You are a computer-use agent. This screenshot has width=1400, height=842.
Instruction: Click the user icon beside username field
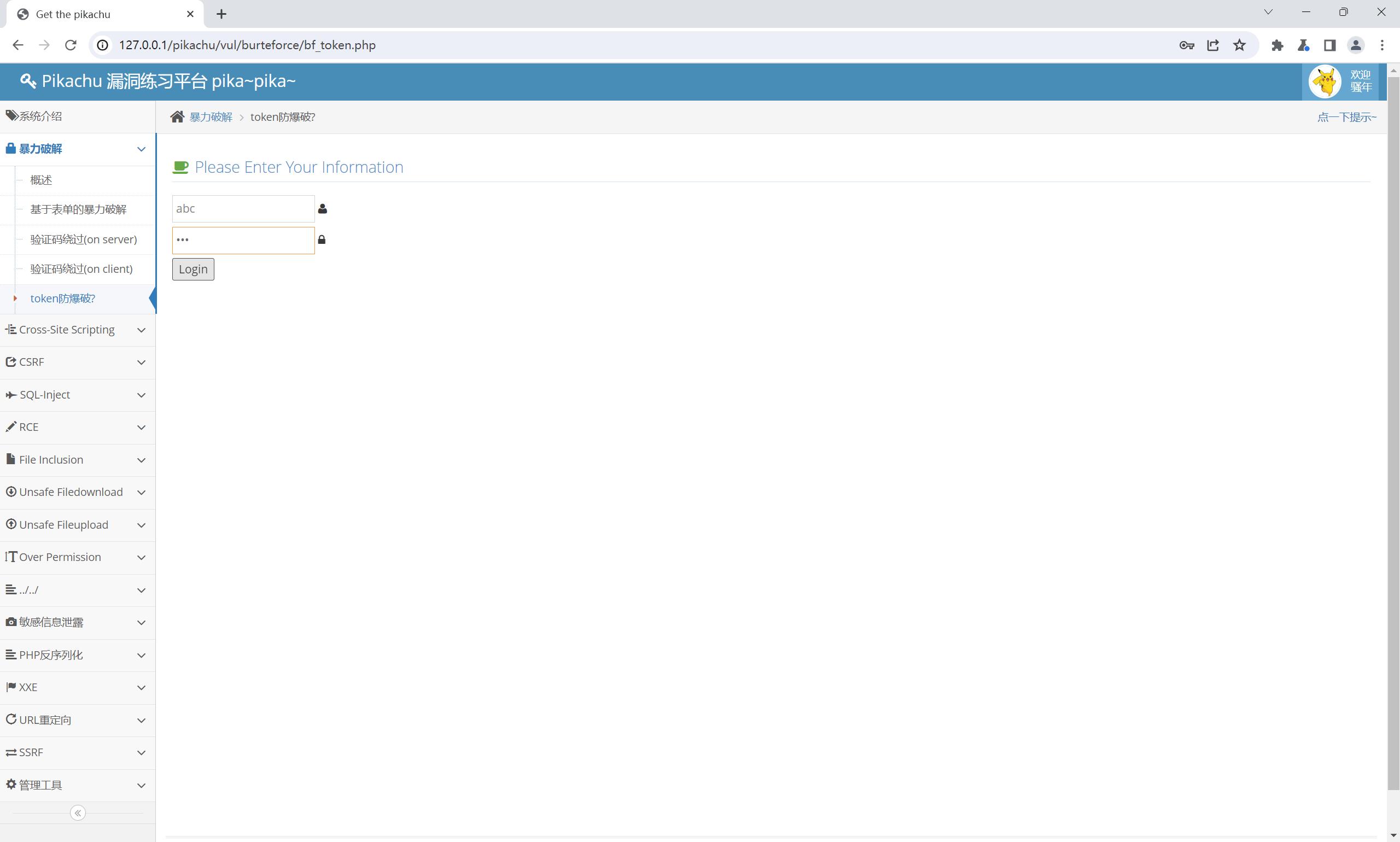click(x=322, y=209)
